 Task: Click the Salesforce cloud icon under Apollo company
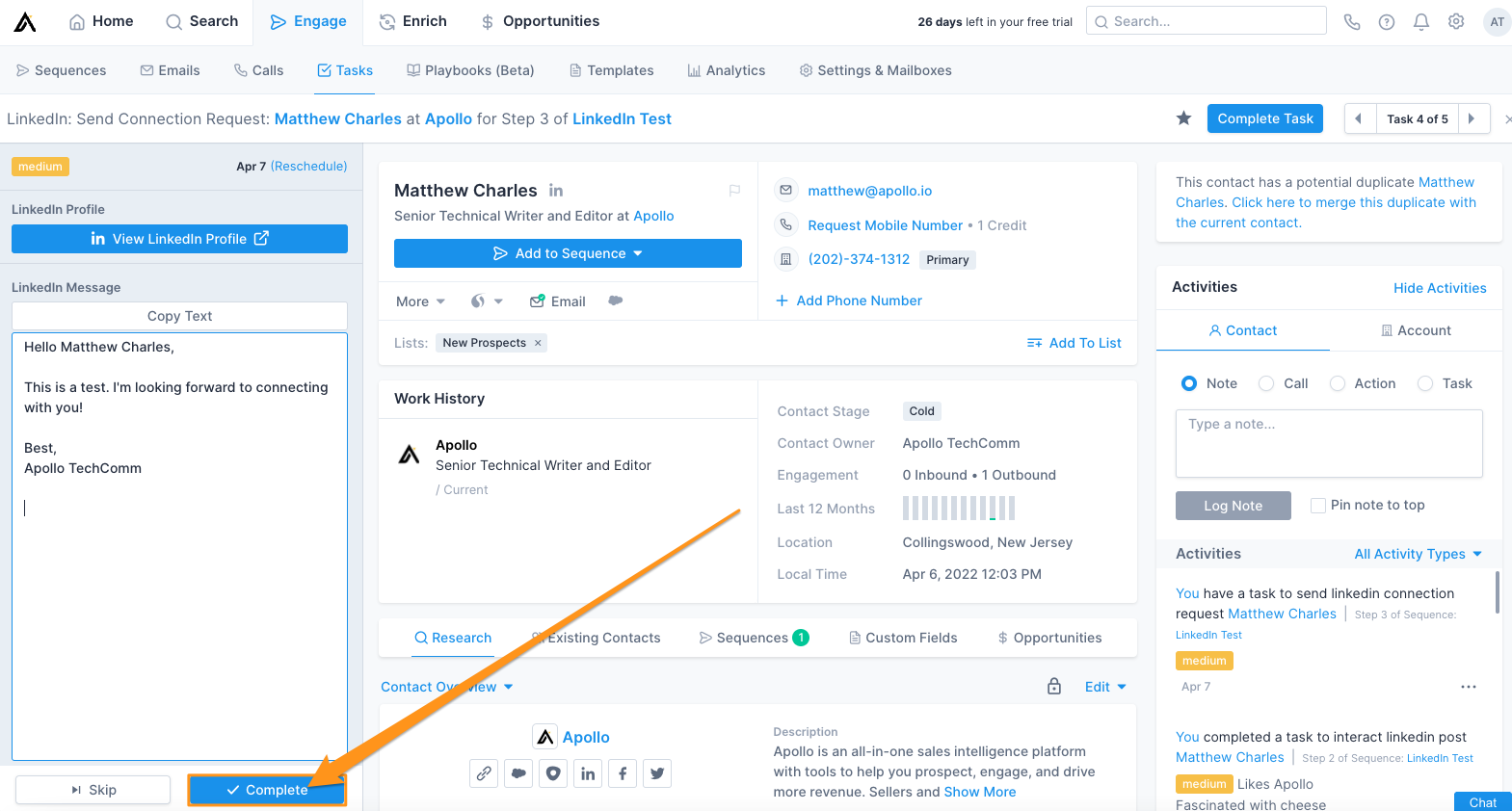coord(518,773)
